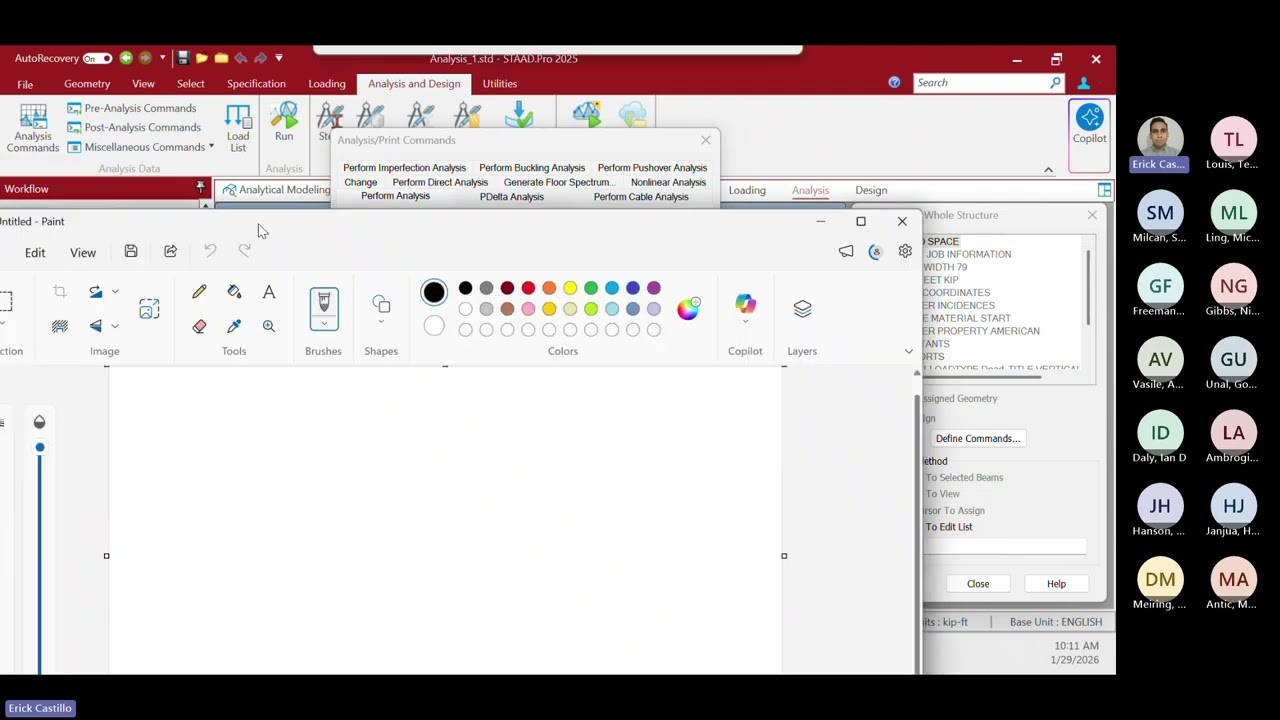1280x720 pixels.
Task: Expand Miscellaneous Commands dropdown
Action: (211, 147)
